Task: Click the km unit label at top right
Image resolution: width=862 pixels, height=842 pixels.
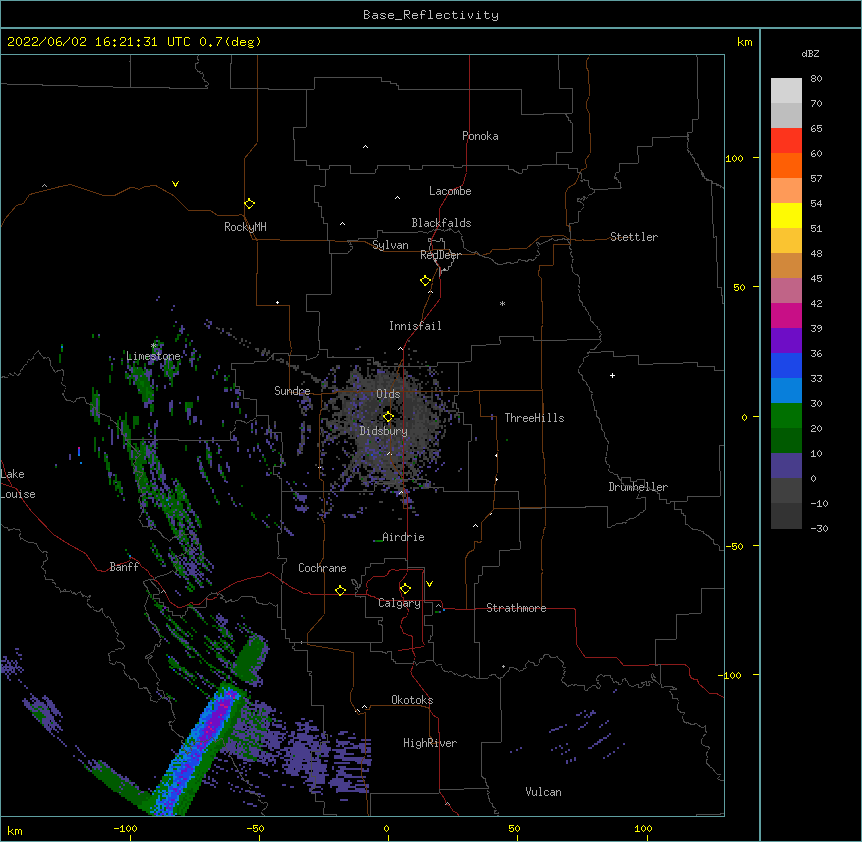Action: pyautogui.click(x=744, y=42)
